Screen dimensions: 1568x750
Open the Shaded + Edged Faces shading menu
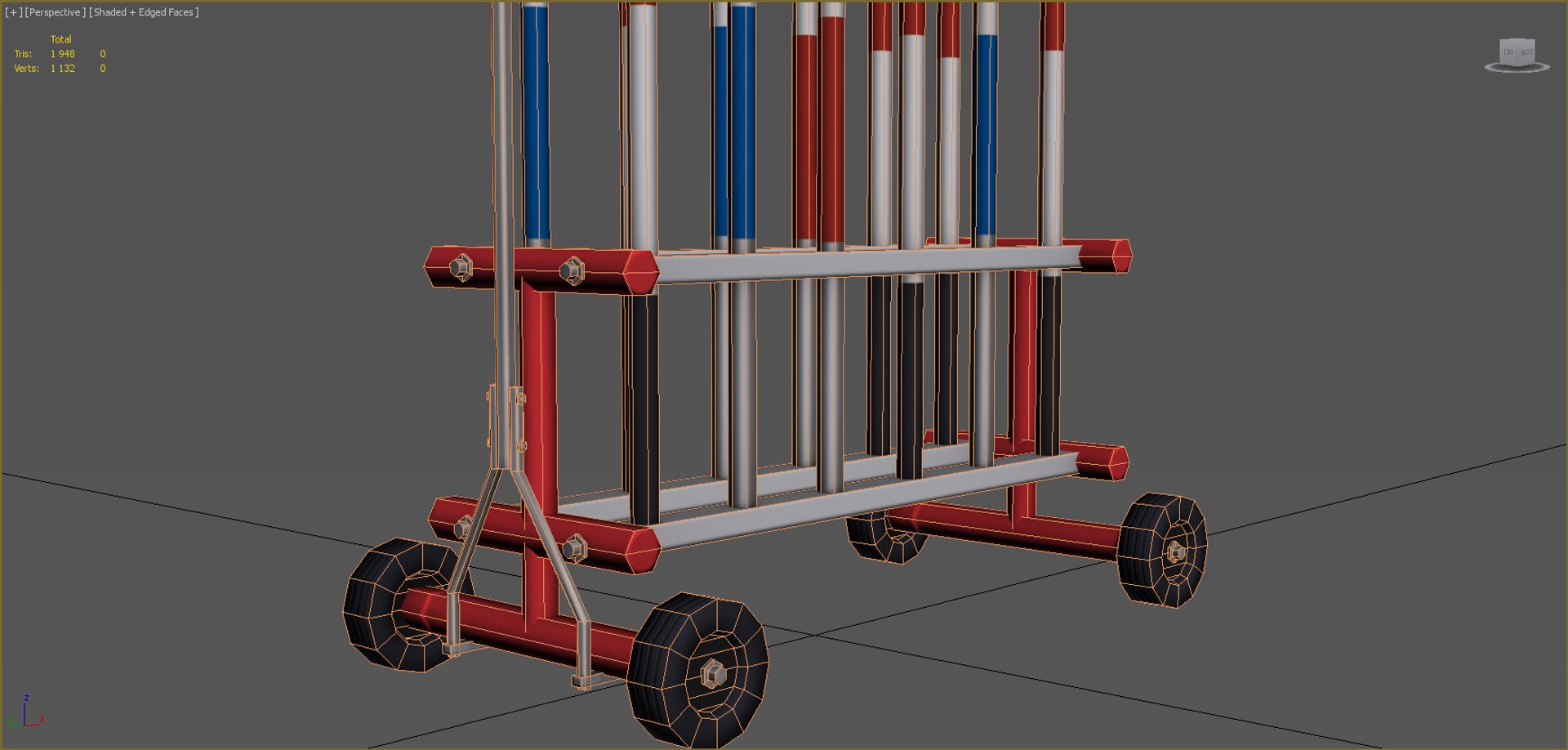tap(144, 12)
